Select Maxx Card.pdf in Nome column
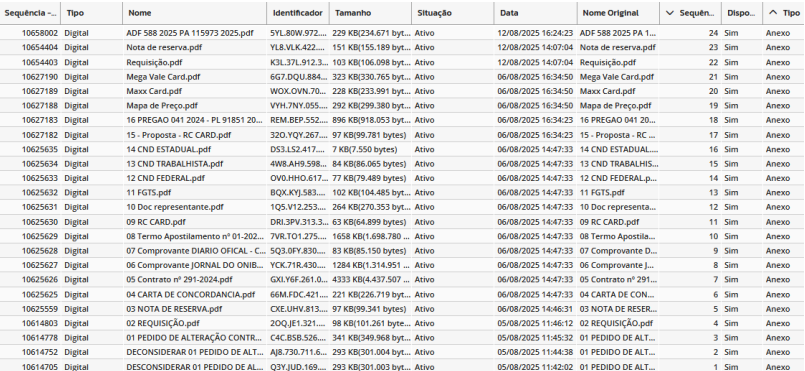 [x=154, y=91]
